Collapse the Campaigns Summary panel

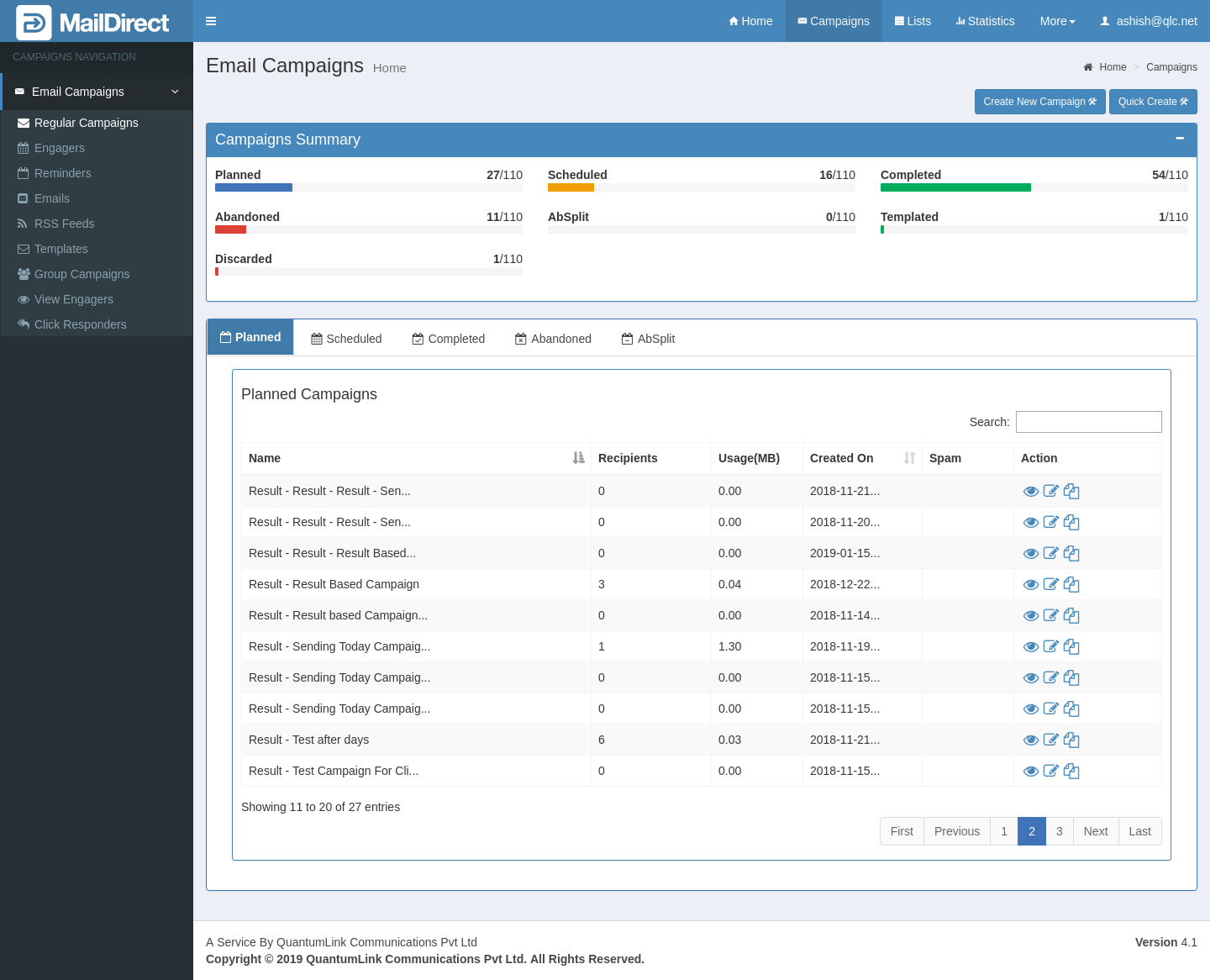tap(1180, 139)
